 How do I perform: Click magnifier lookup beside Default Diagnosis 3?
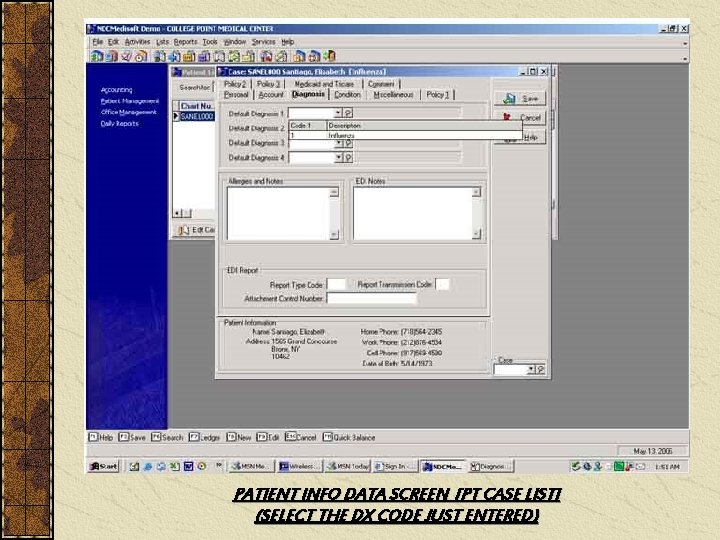pos(348,144)
